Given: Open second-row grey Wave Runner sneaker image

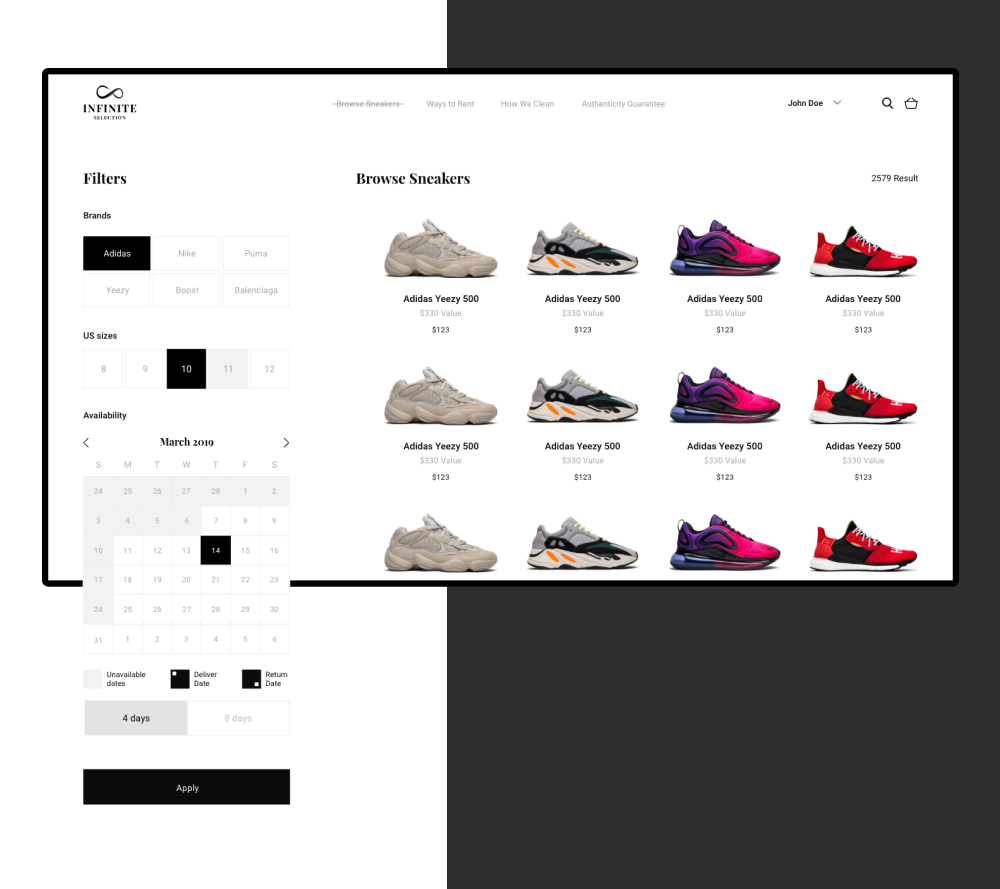Looking at the screenshot, I should point(582,396).
